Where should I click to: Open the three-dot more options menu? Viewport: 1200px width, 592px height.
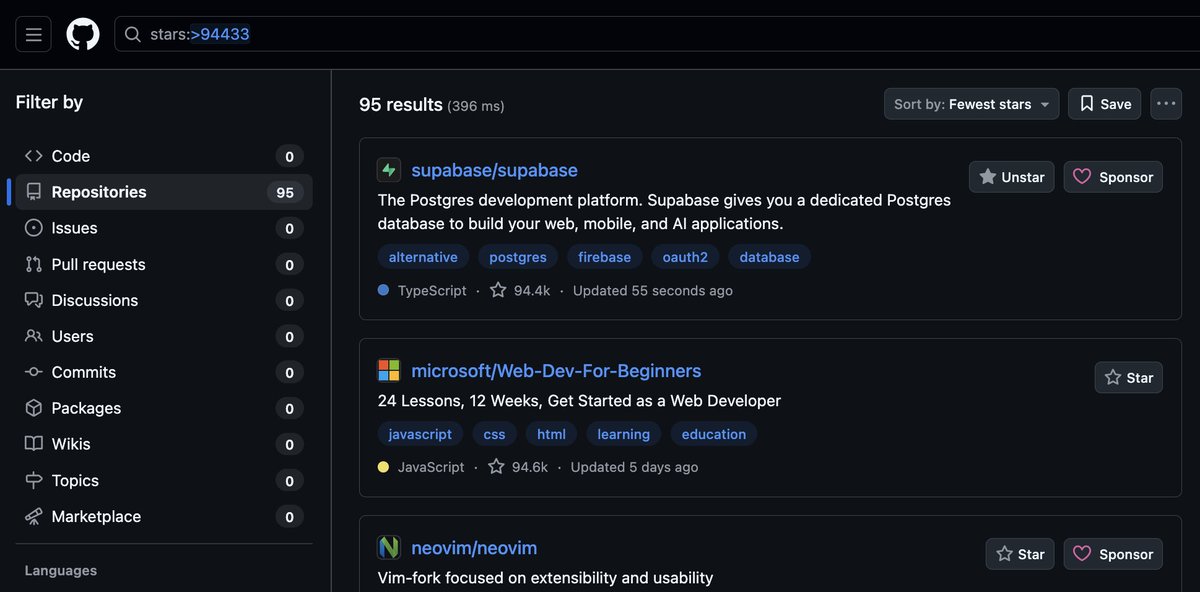[1166, 104]
